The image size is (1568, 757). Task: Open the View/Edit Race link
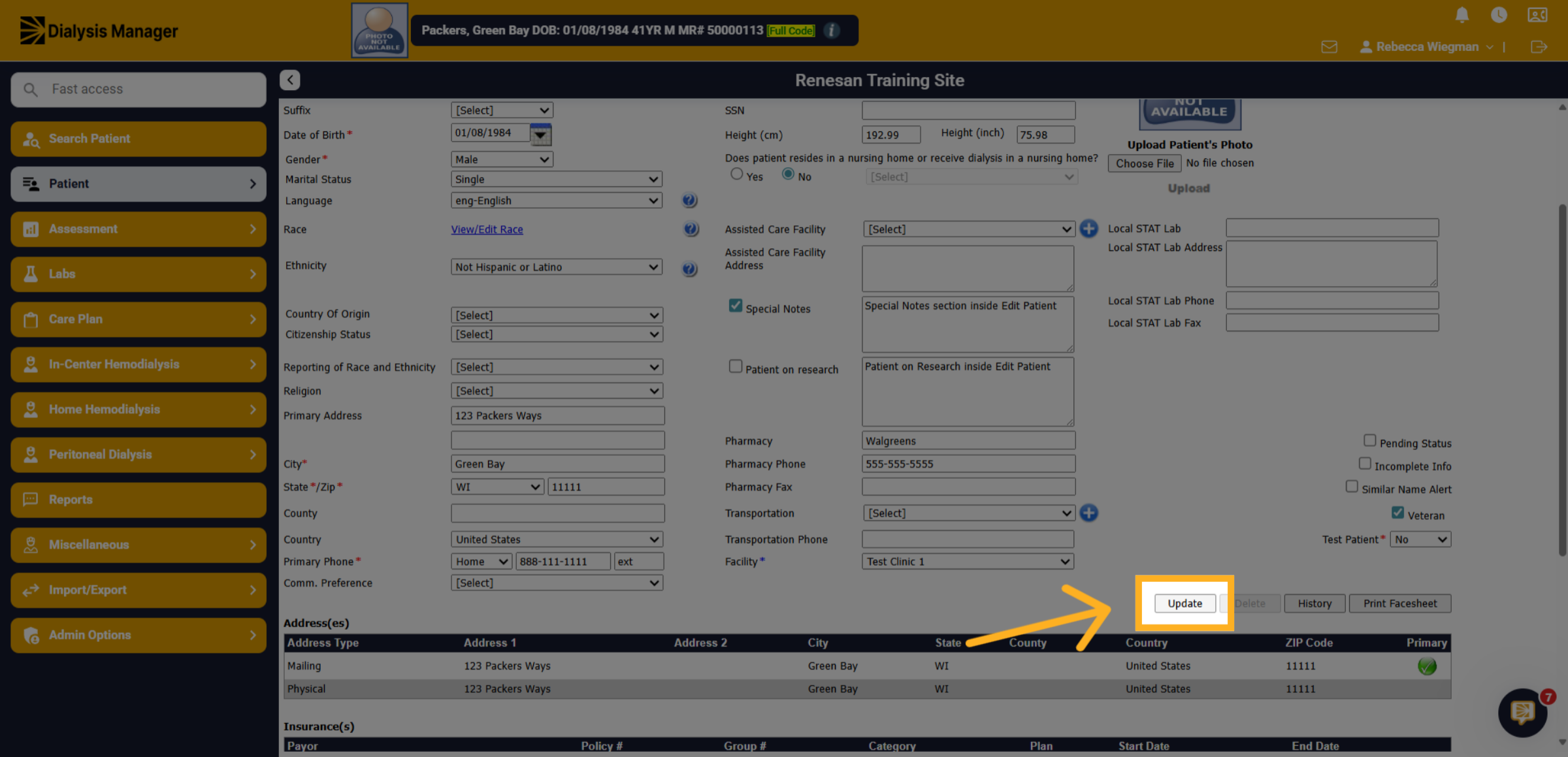(487, 229)
